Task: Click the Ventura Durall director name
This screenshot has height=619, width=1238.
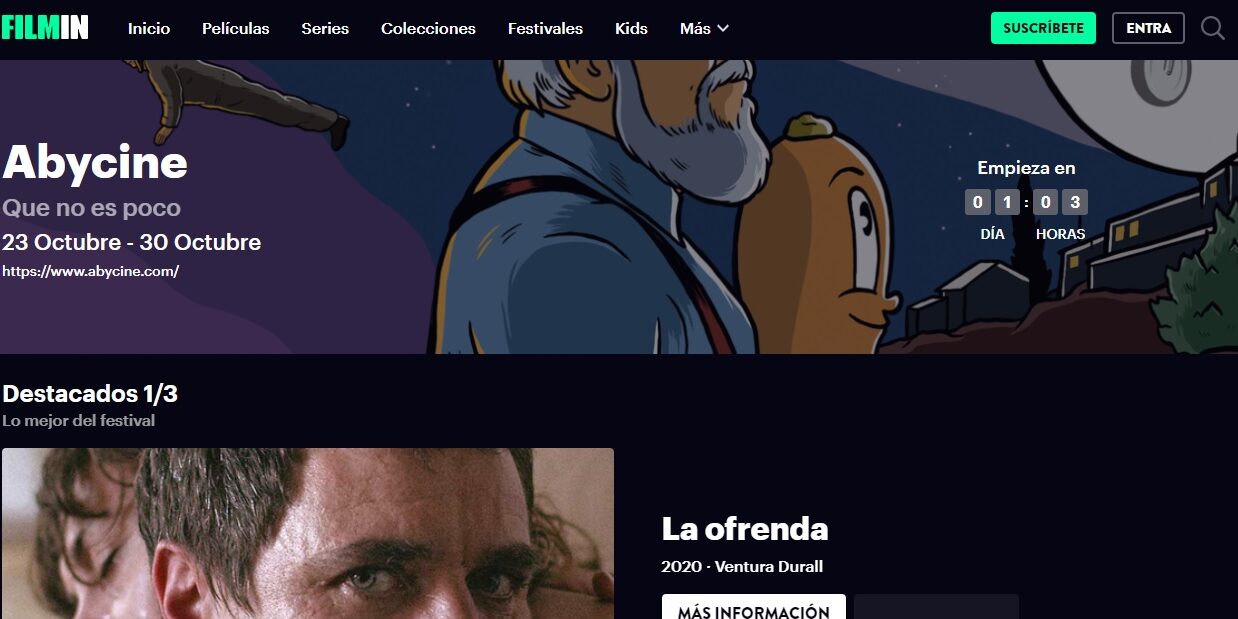Action: [769, 567]
